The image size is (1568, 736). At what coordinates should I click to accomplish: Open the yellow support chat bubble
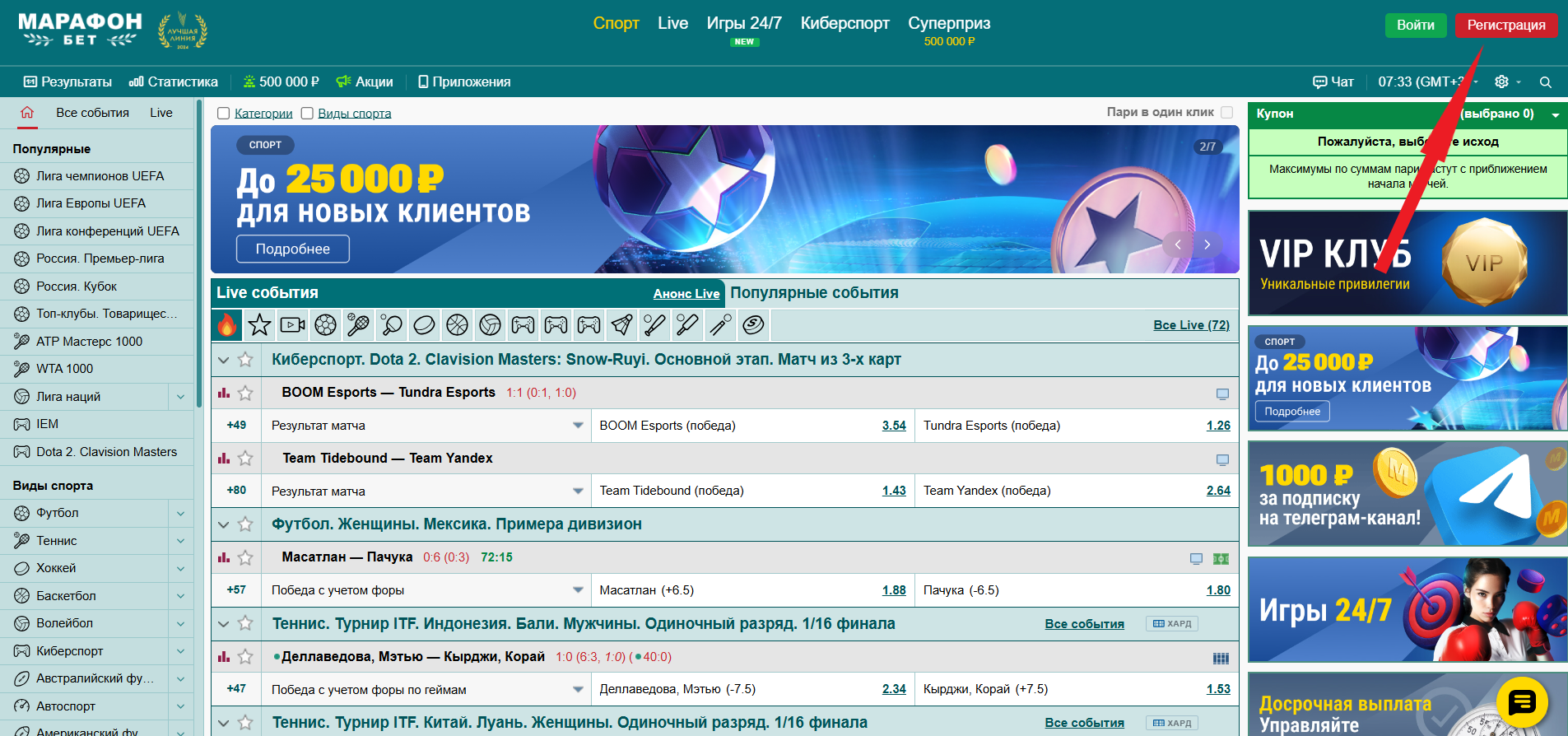[x=1522, y=702]
